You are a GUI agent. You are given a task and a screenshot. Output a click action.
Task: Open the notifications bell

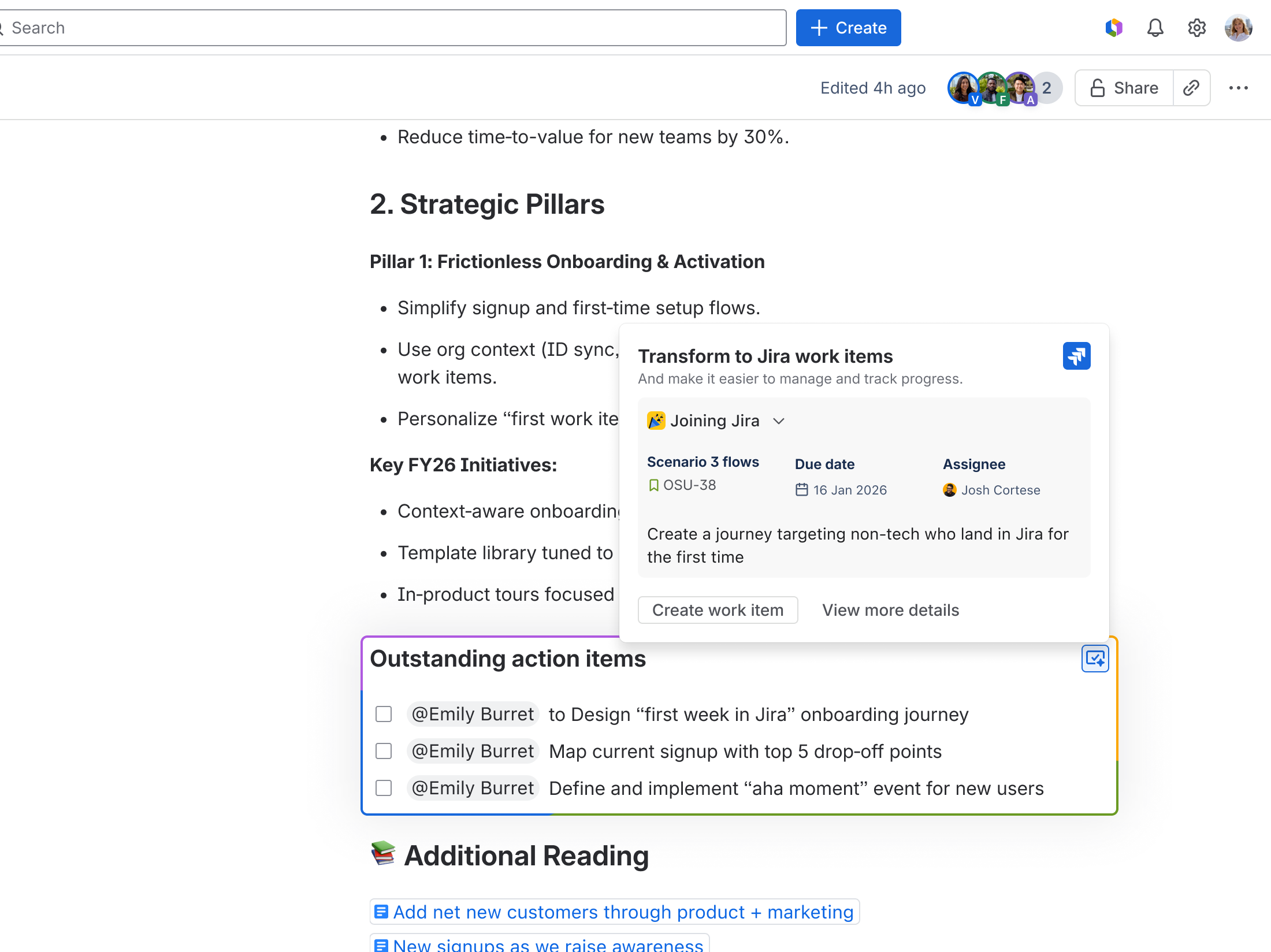point(1155,28)
